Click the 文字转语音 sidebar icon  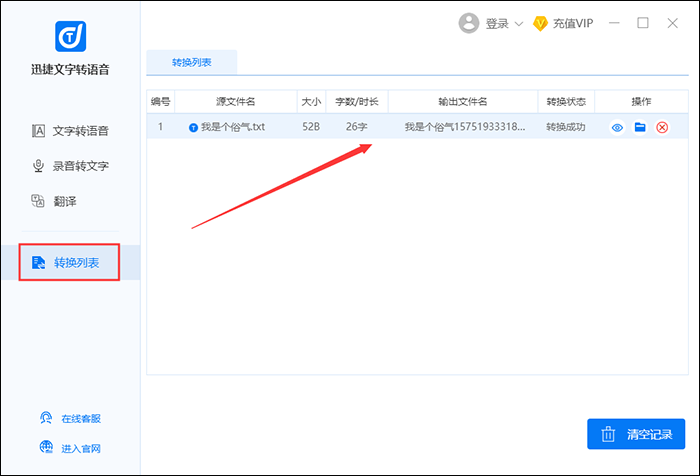tap(38, 131)
